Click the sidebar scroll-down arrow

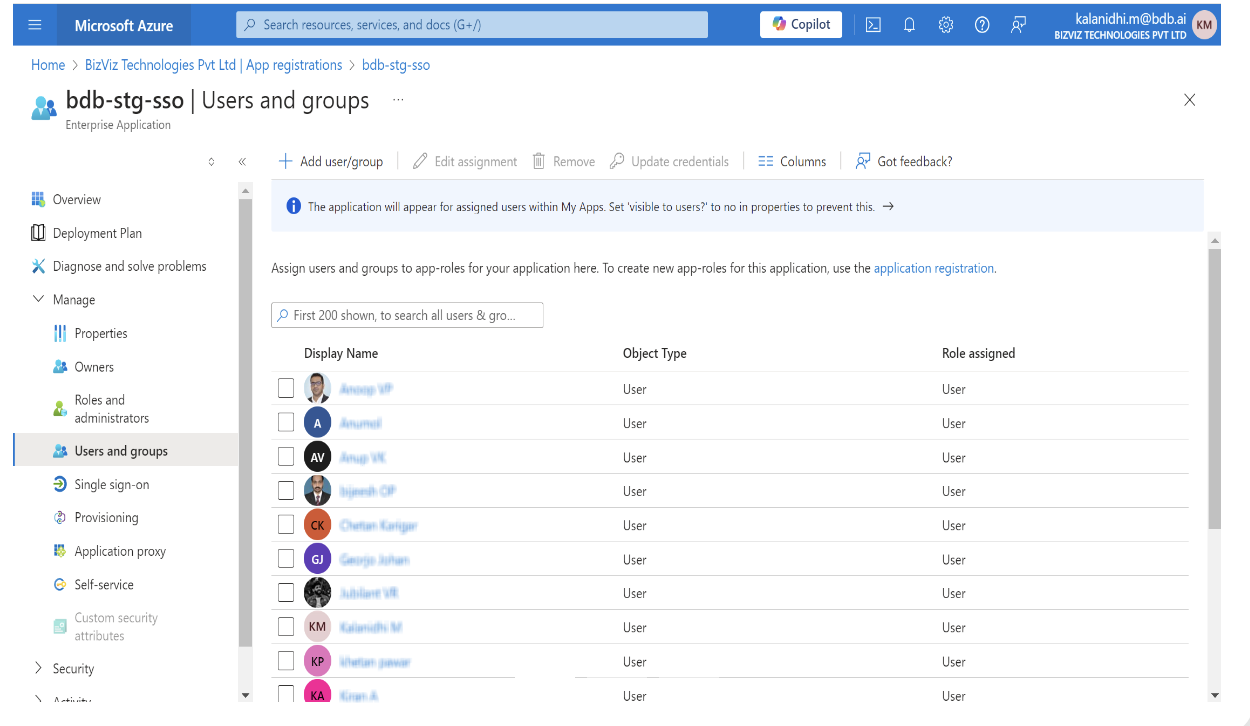(245, 694)
